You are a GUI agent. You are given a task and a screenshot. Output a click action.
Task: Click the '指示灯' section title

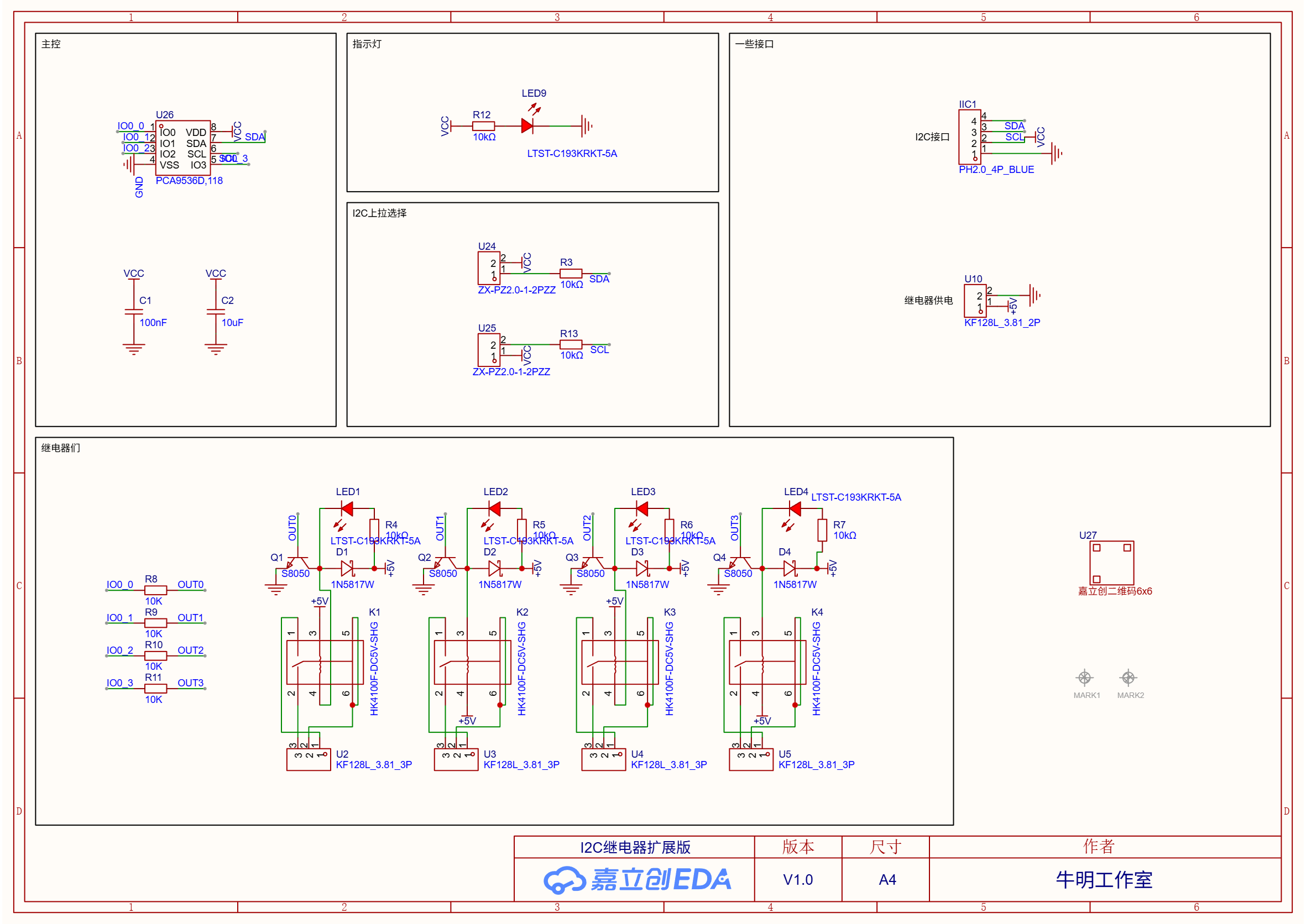click(367, 44)
